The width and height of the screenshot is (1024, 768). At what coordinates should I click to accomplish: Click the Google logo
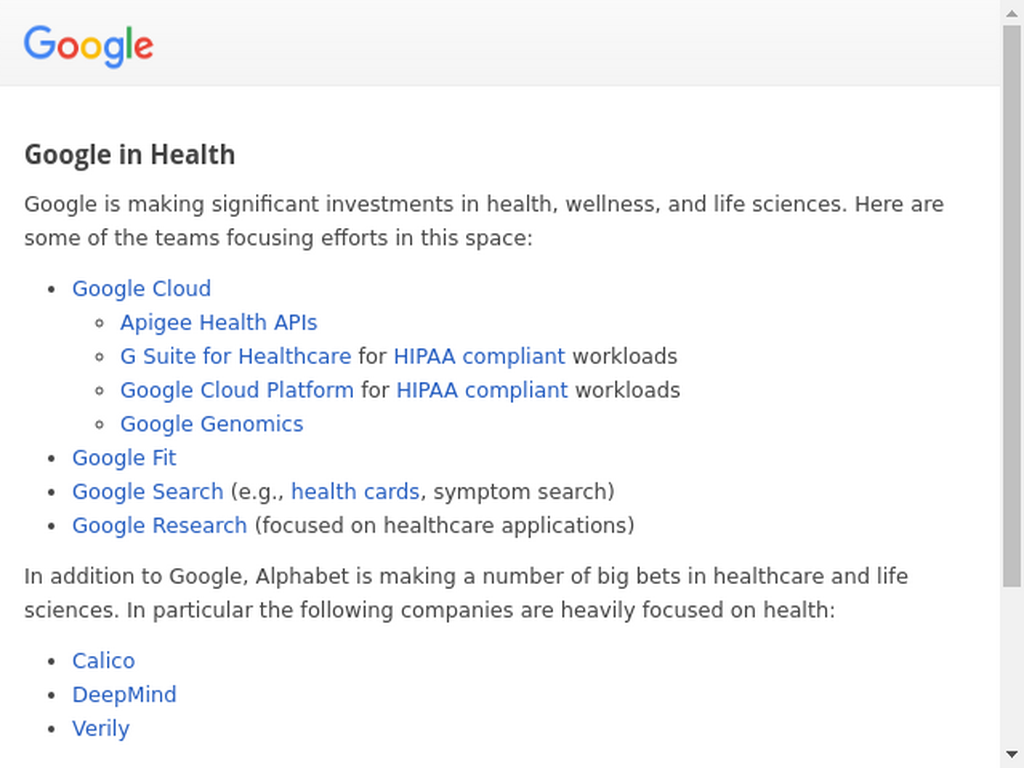tap(89, 46)
